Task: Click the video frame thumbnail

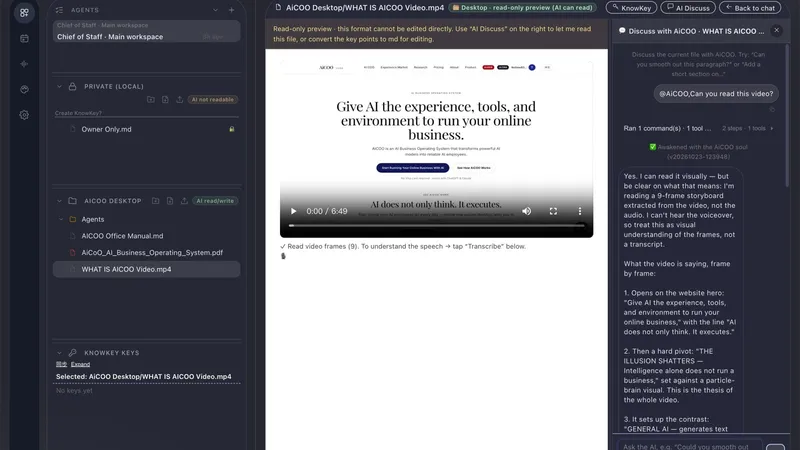Action: 437,148
